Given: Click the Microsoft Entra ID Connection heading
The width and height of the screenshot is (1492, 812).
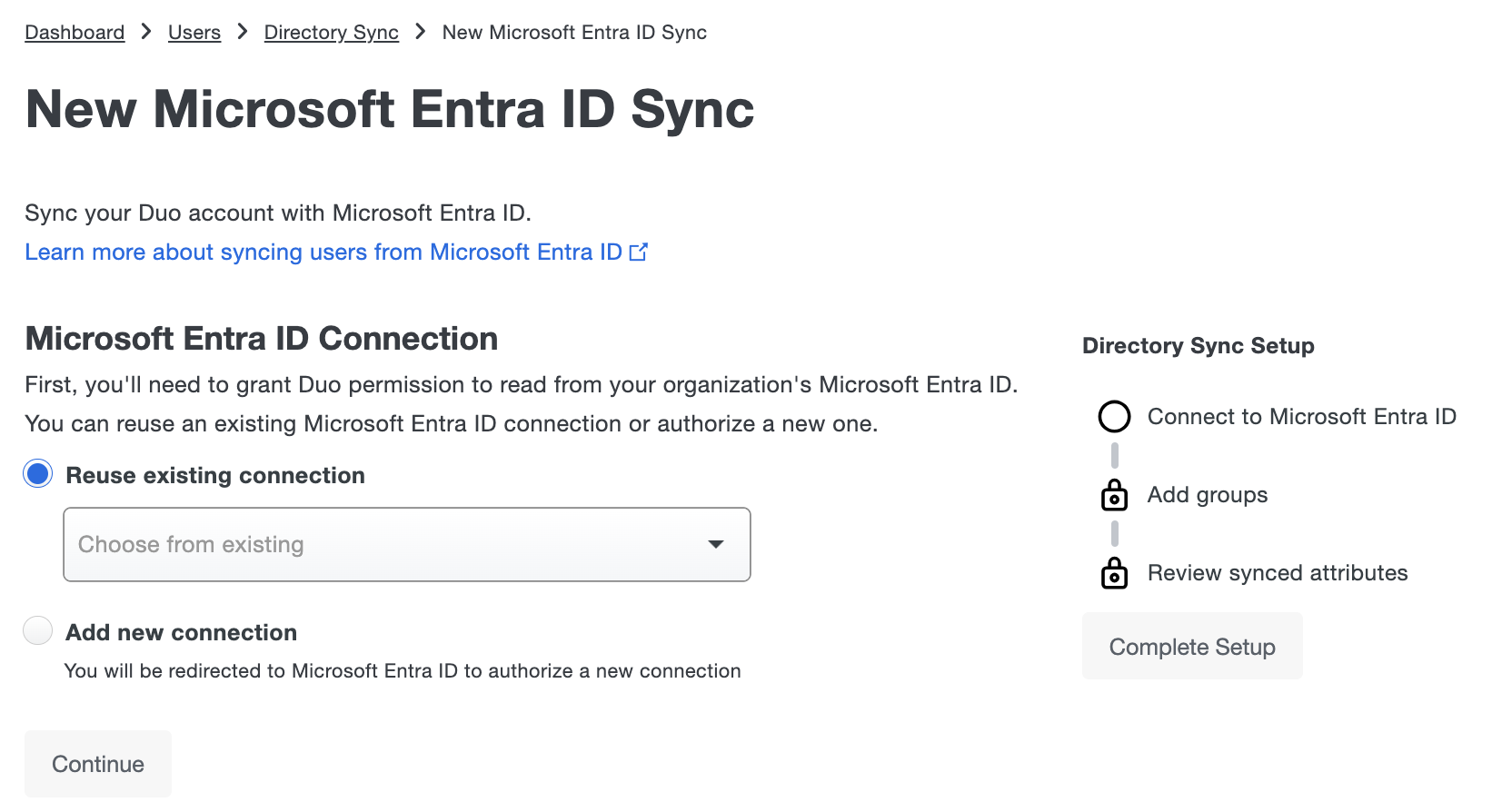Looking at the screenshot, I should point(262,339).
